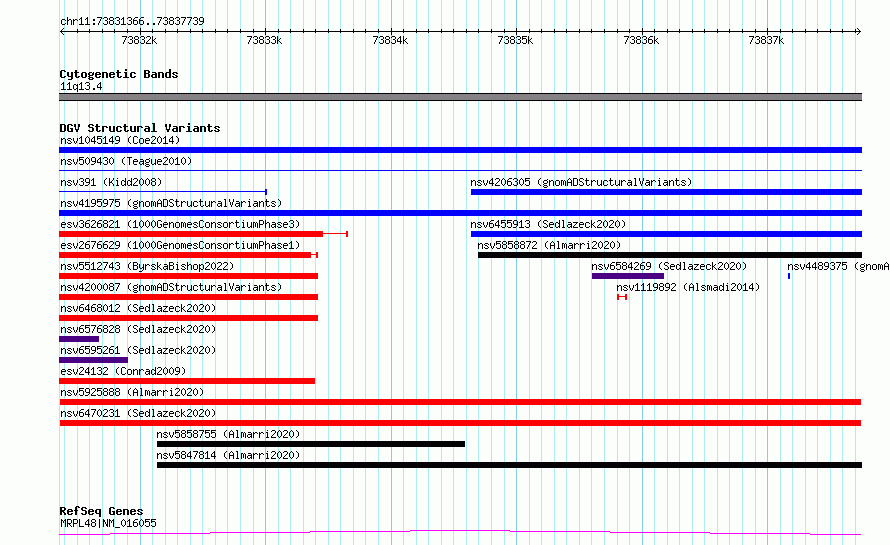This screenshot has width=890, height=545.
Task: Click the small nsv1119892 red marker
Action: pyautogui.click(x=622, y=297)
